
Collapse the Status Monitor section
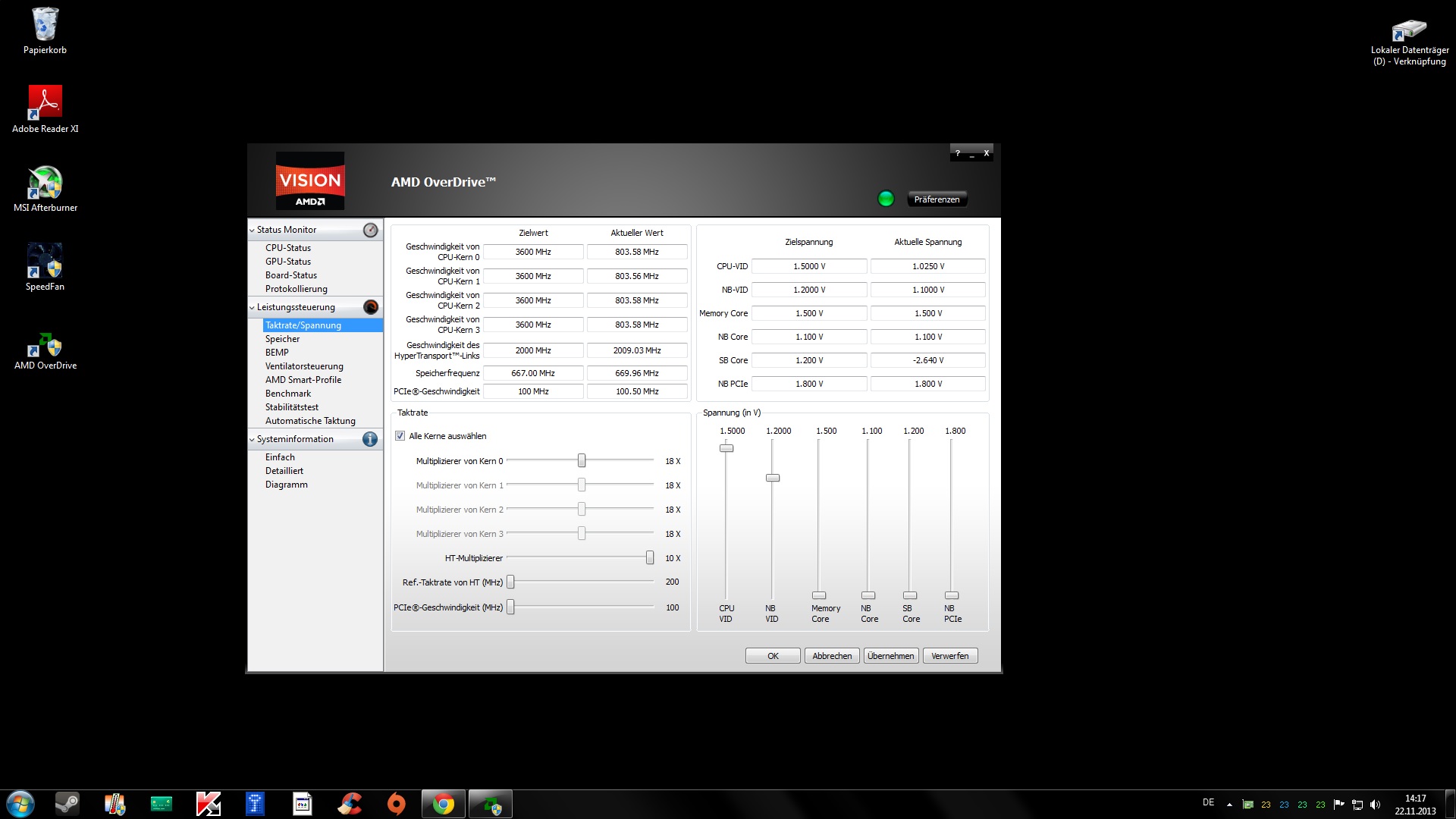(252, 230)
